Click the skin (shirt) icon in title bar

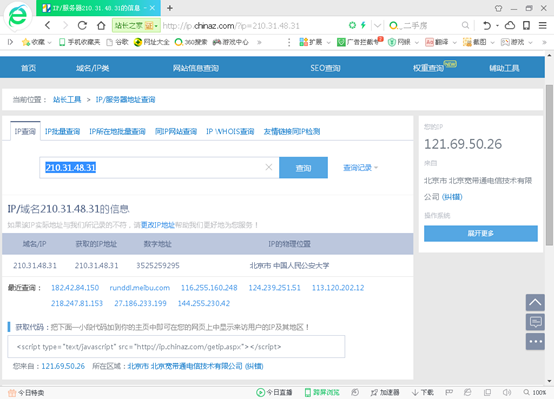coord(499,8)
